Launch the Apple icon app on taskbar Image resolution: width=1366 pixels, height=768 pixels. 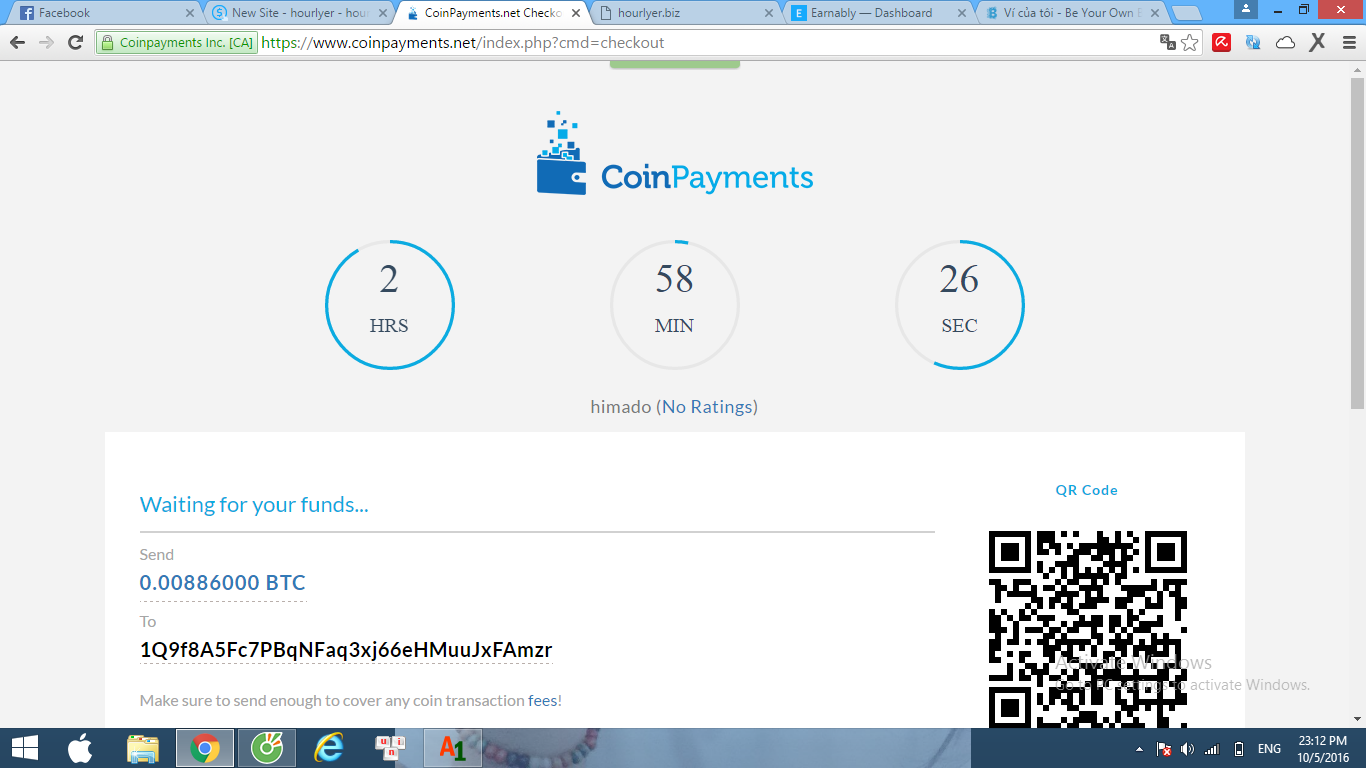[80, 748]
